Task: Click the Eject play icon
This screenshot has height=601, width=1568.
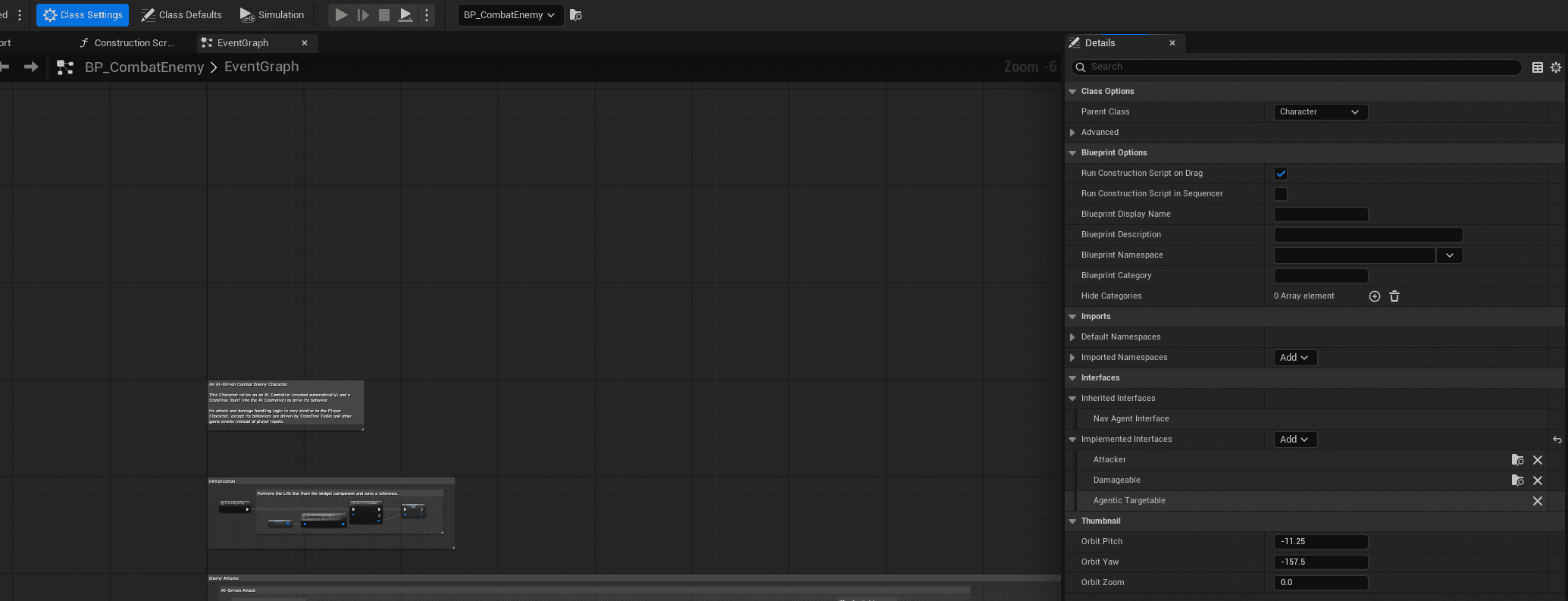Action: [x=405, y=15]
